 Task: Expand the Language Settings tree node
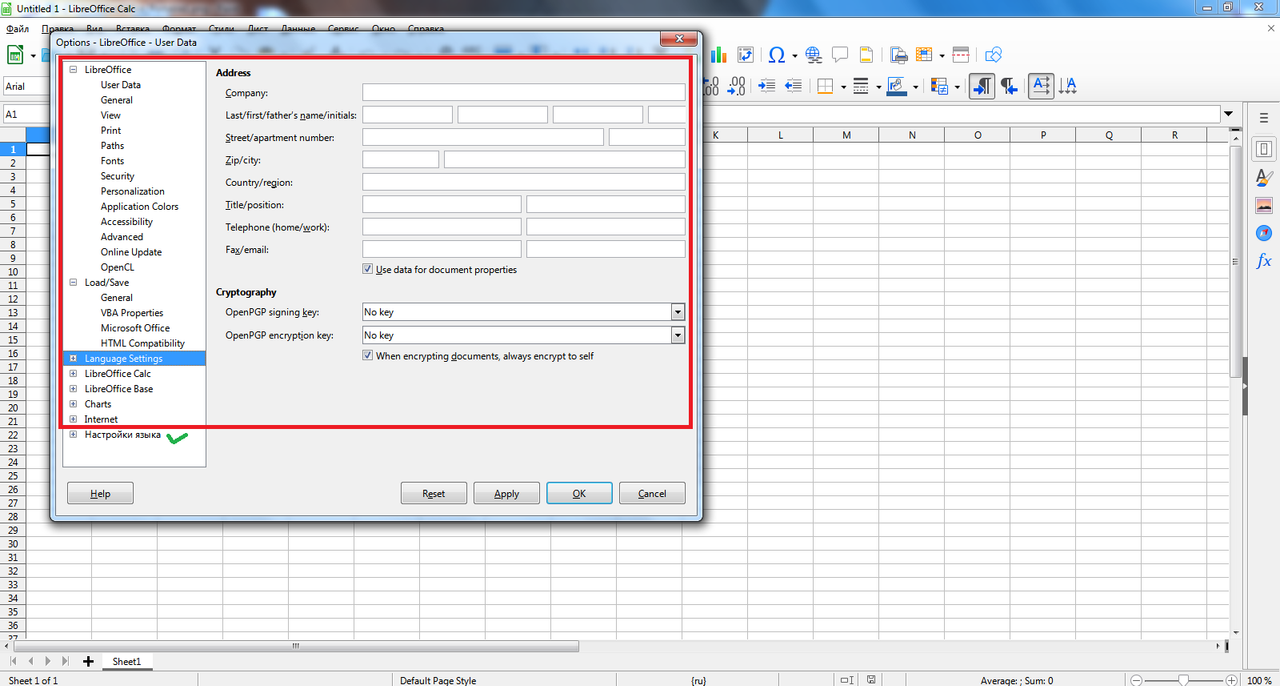click(x=73, y=358)
